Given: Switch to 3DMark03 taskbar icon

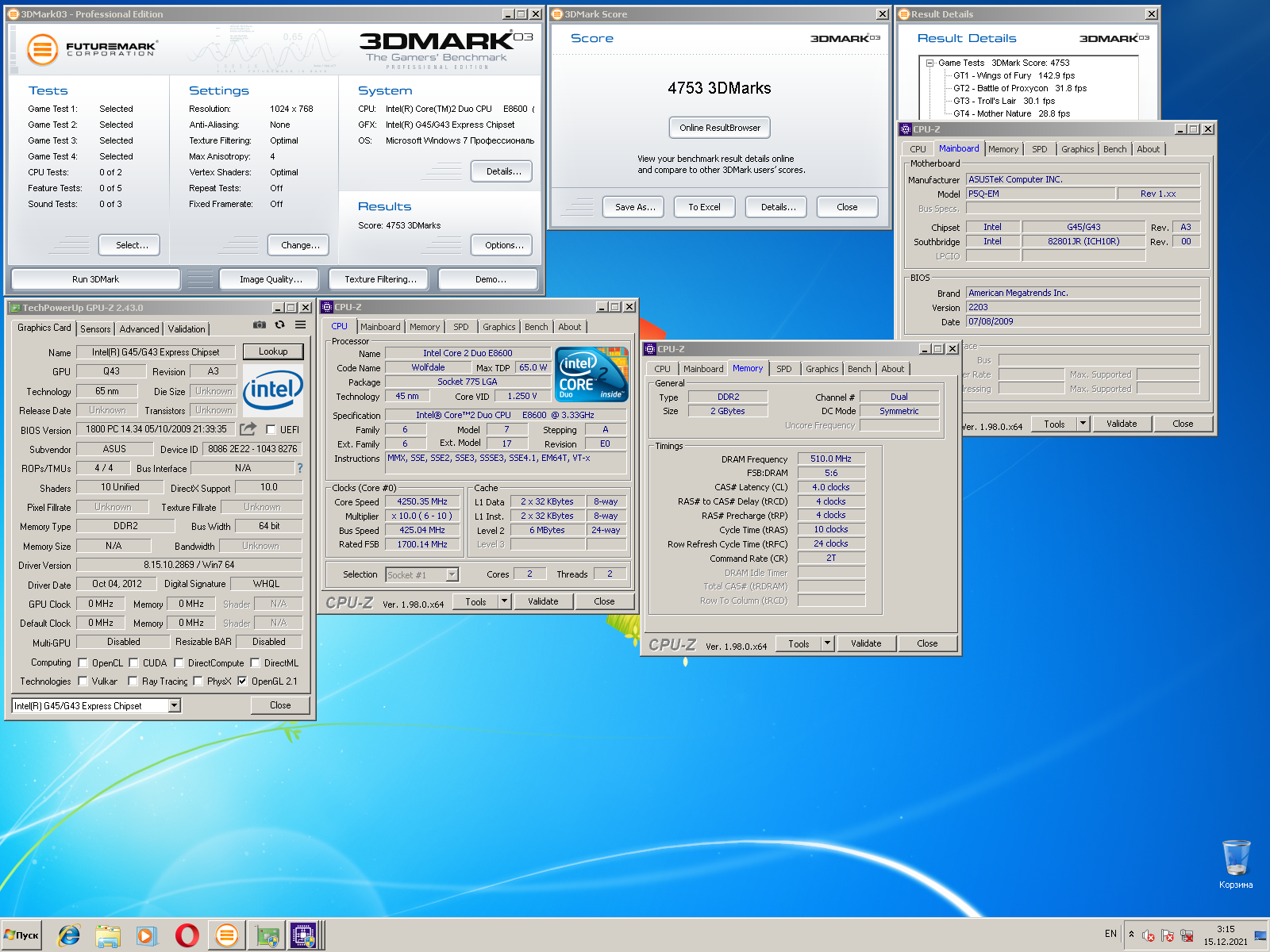Looking at the screenshot, I should [227, 935].
